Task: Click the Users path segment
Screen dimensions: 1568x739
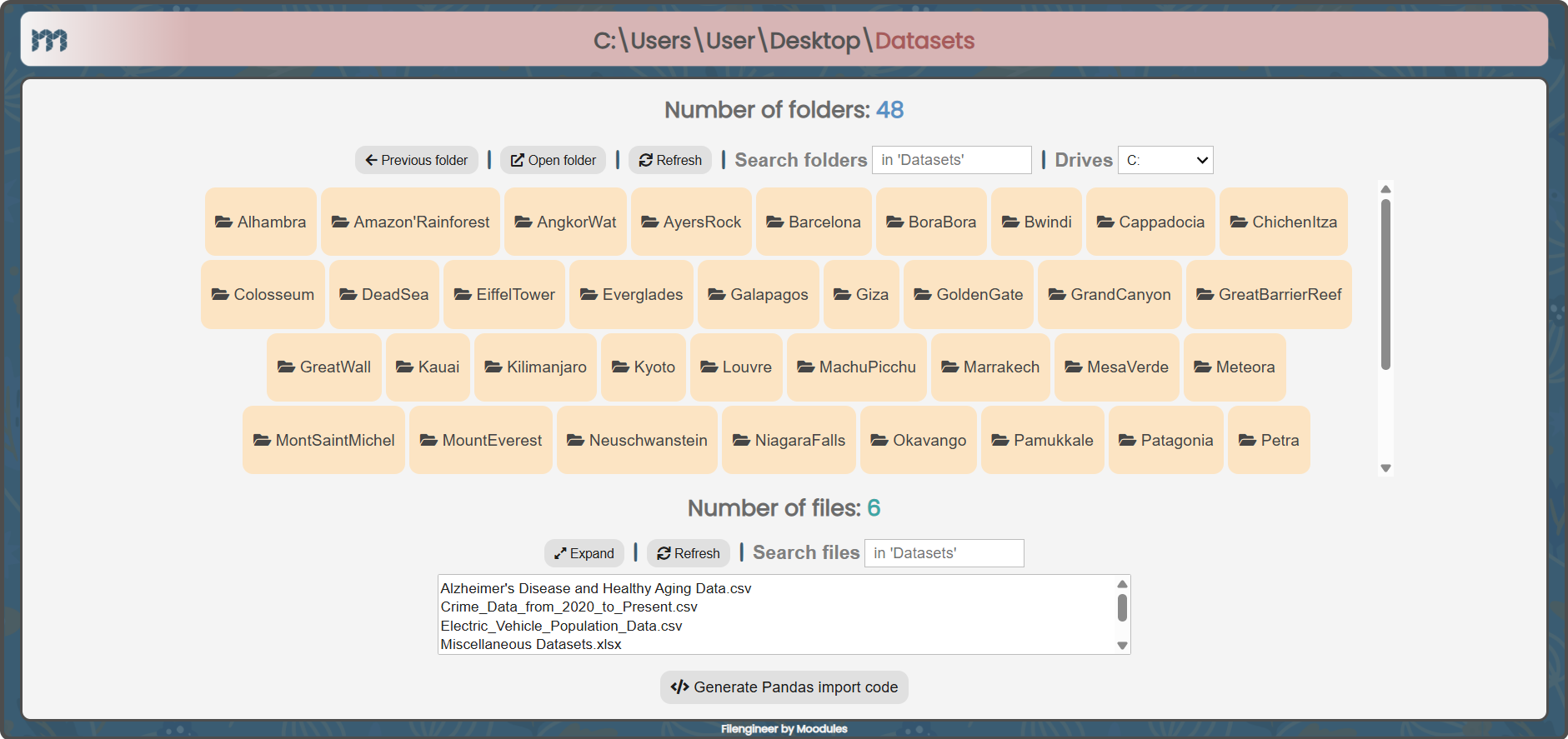Action: coord(661,40)
